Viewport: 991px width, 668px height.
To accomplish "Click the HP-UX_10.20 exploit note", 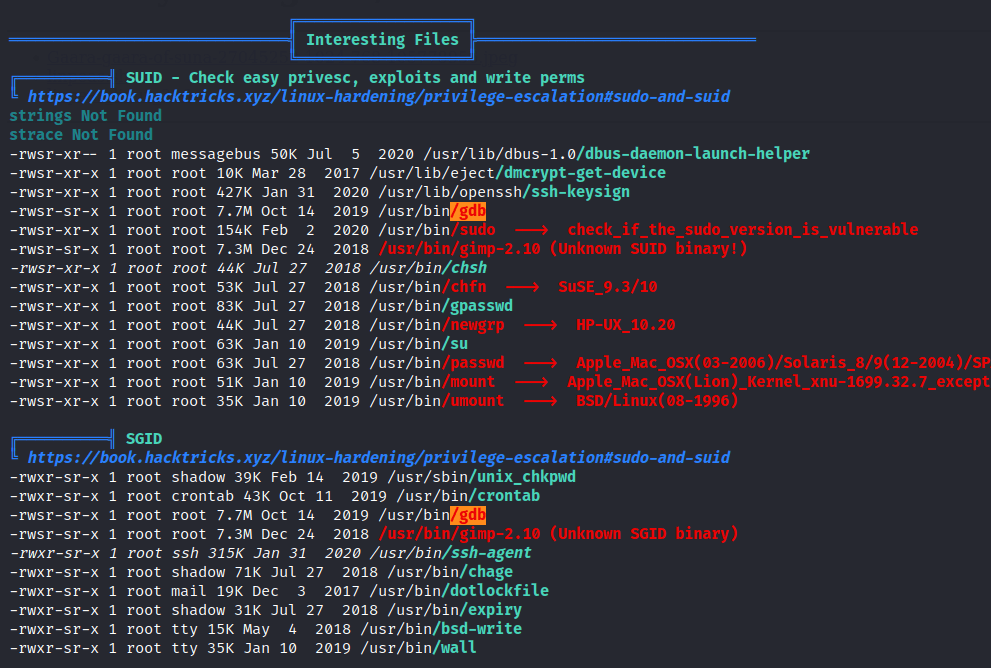I will point(626,325).
